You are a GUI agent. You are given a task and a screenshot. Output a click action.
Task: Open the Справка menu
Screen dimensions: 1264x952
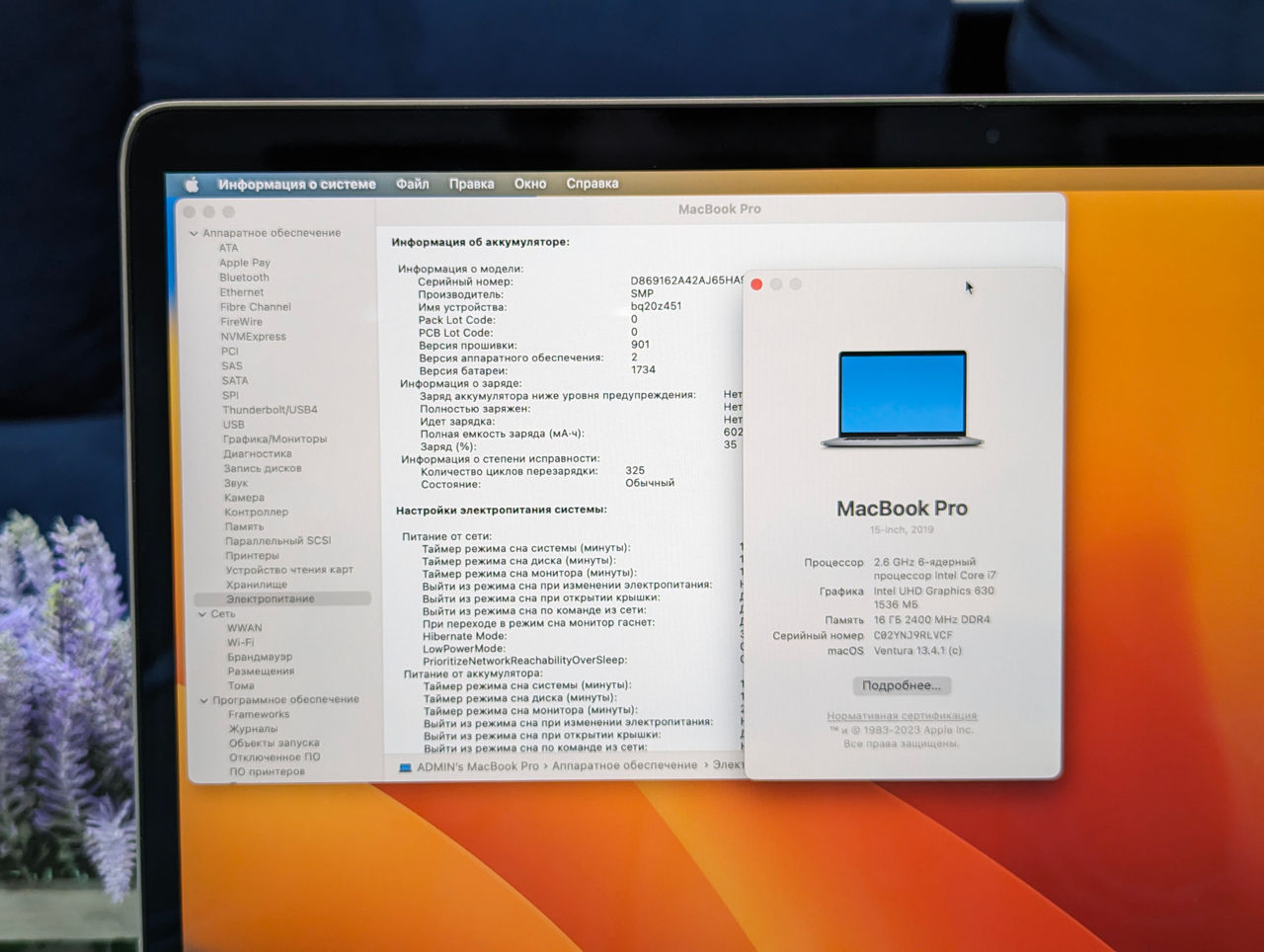pos(592,184)
